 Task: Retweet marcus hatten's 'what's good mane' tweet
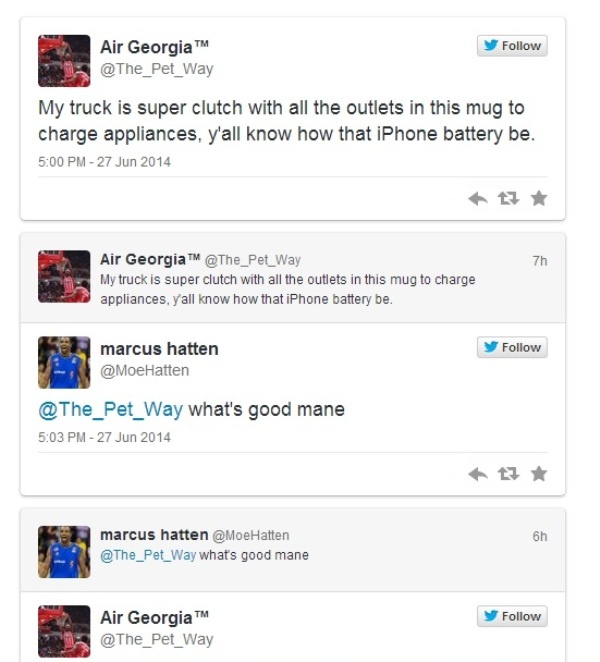[508, 474]
